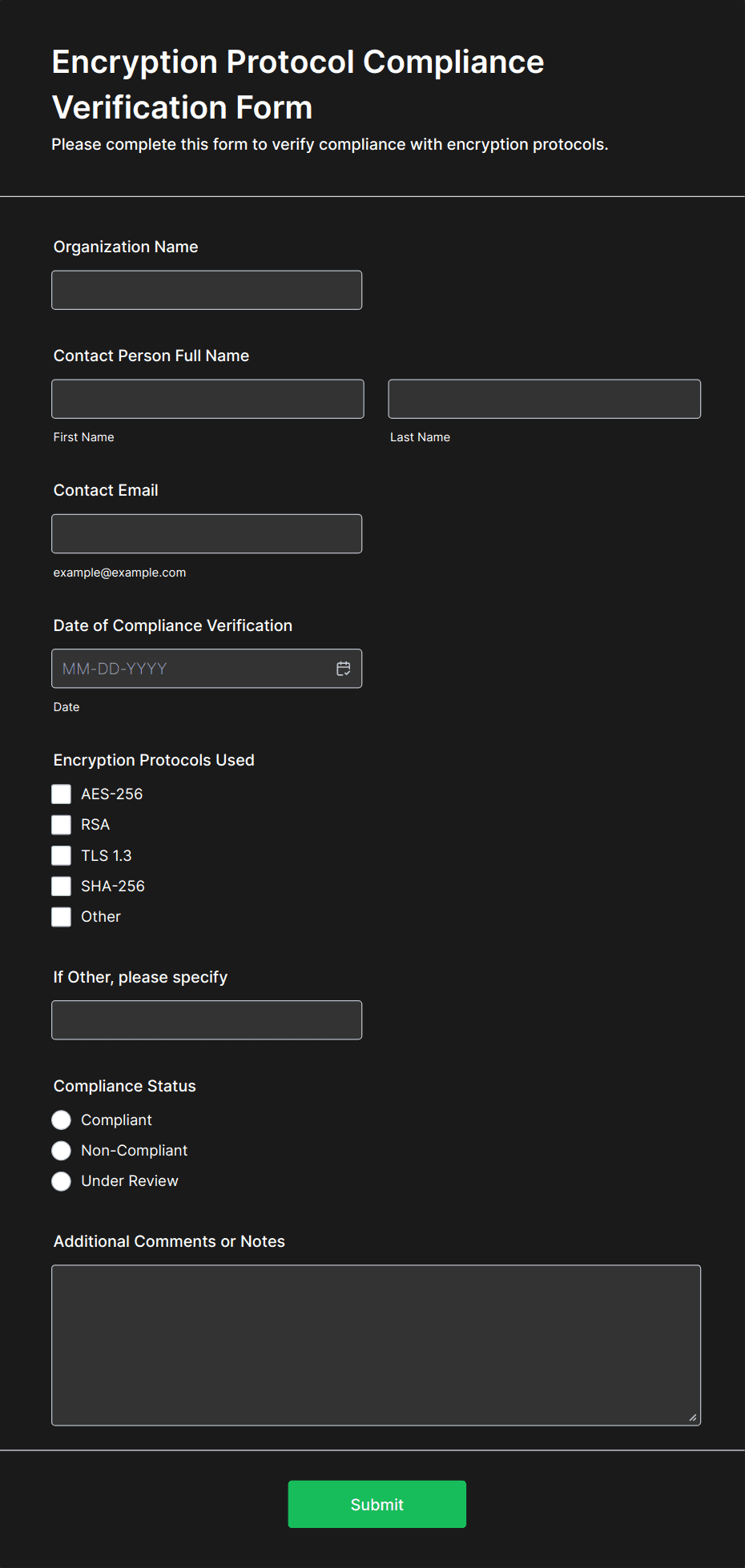Choose the Non-Compliant radio option

pyautogui.click(x=62, y=1151)
